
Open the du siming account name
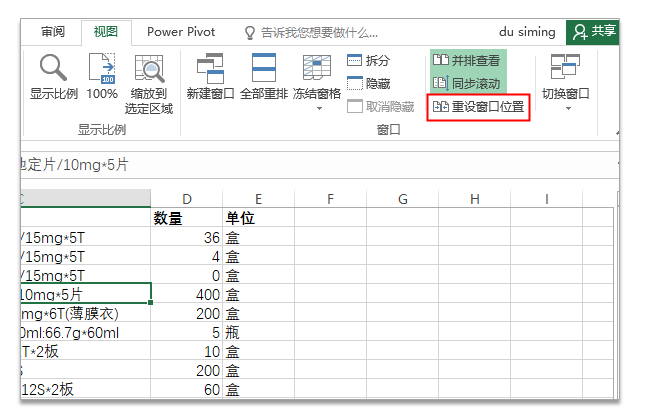(527, 32)
